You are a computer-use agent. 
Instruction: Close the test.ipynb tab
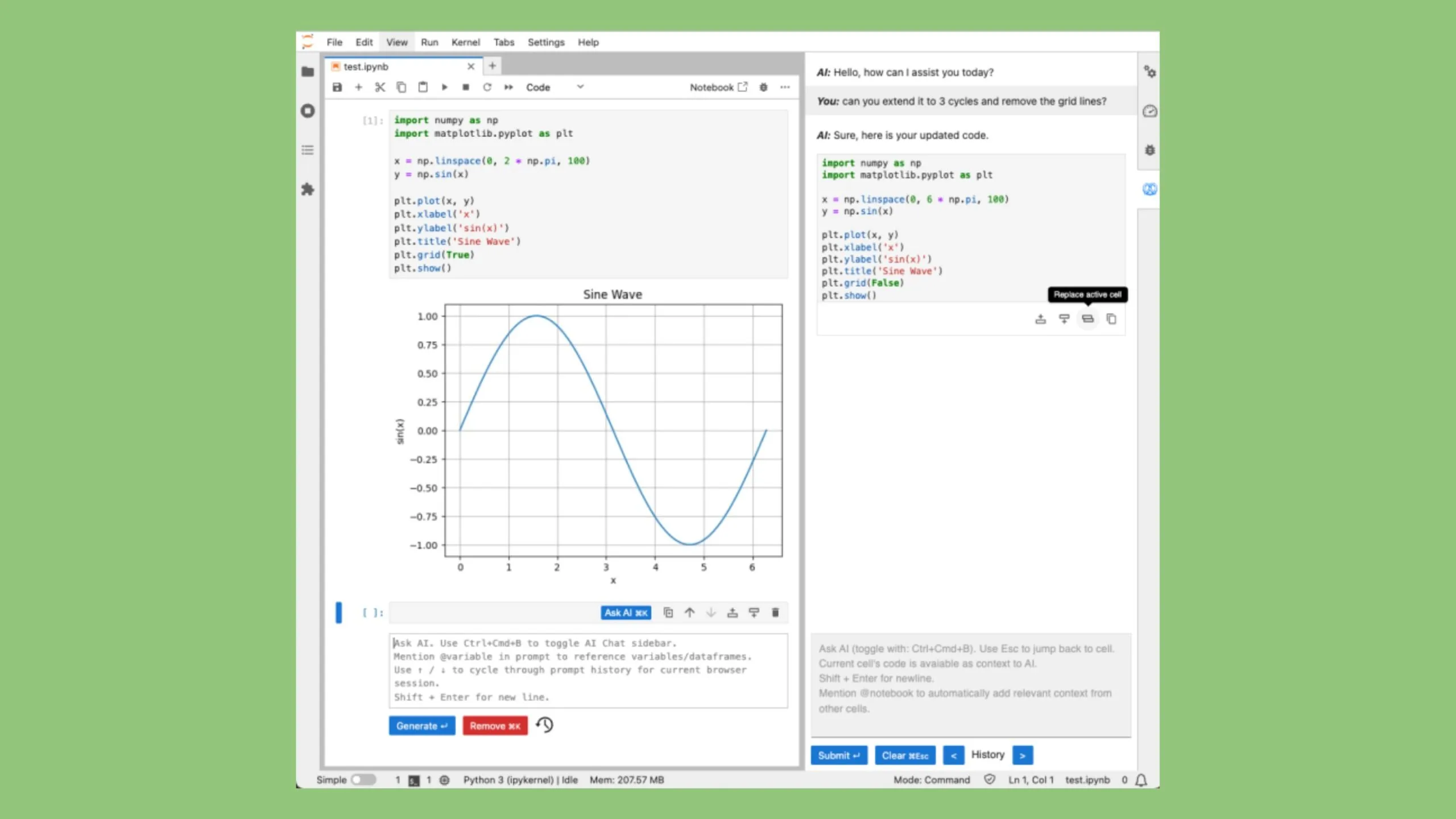pyautogui.click(x=471, y=67)
